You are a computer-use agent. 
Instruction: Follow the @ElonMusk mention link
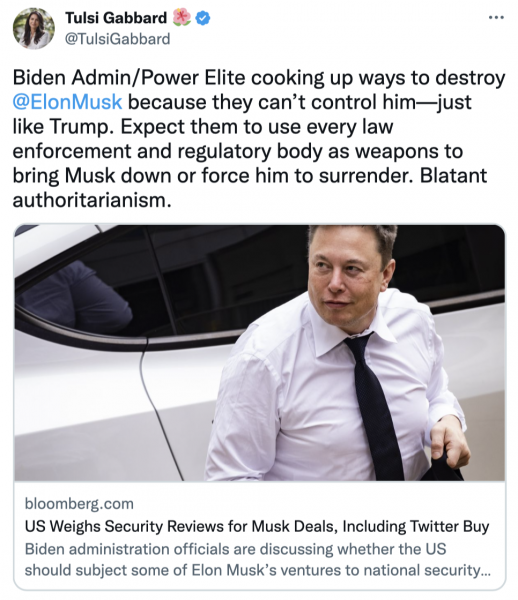click(x=67, y=102)
